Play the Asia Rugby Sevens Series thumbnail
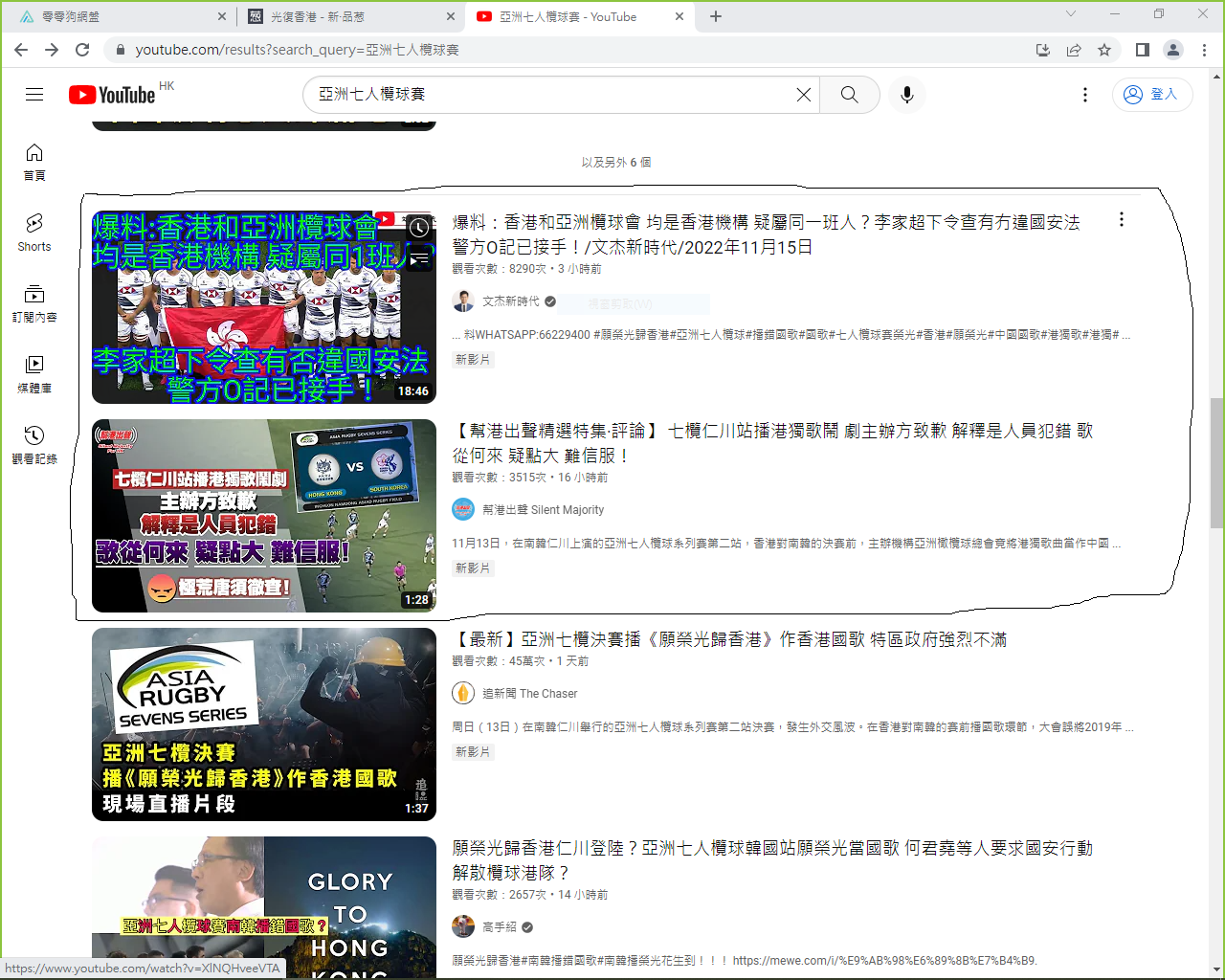Image resolution: width=1225 pixels, height=980 pixels. tap(264, 724)
